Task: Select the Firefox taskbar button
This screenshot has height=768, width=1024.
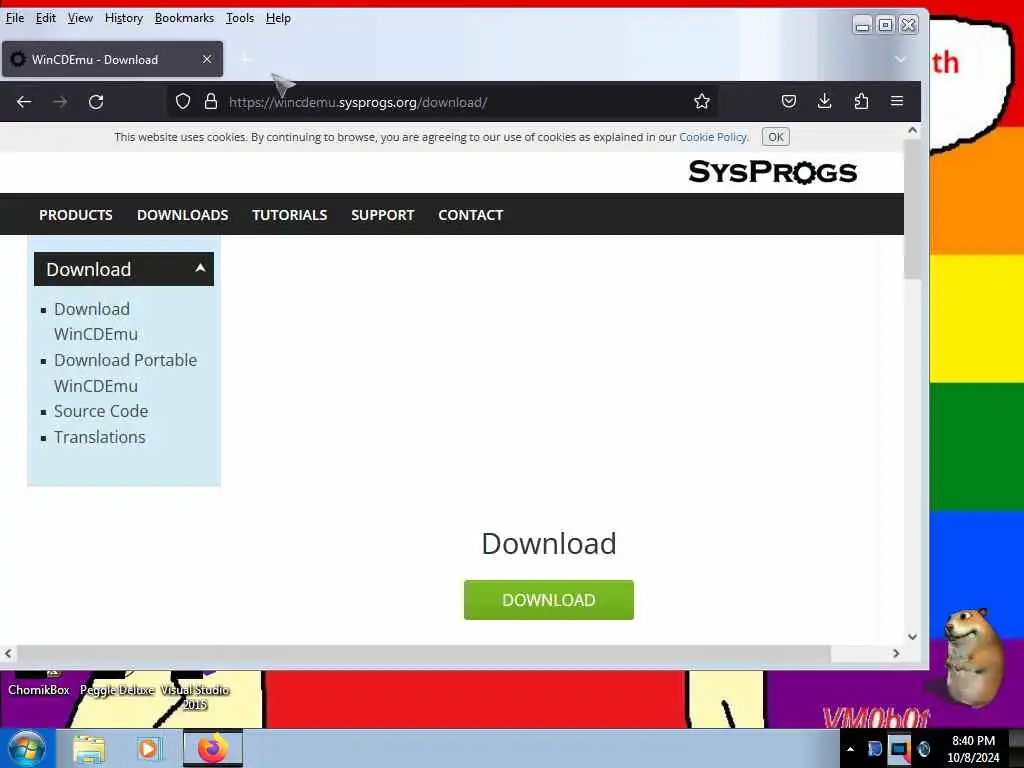Action: (213, 748)
